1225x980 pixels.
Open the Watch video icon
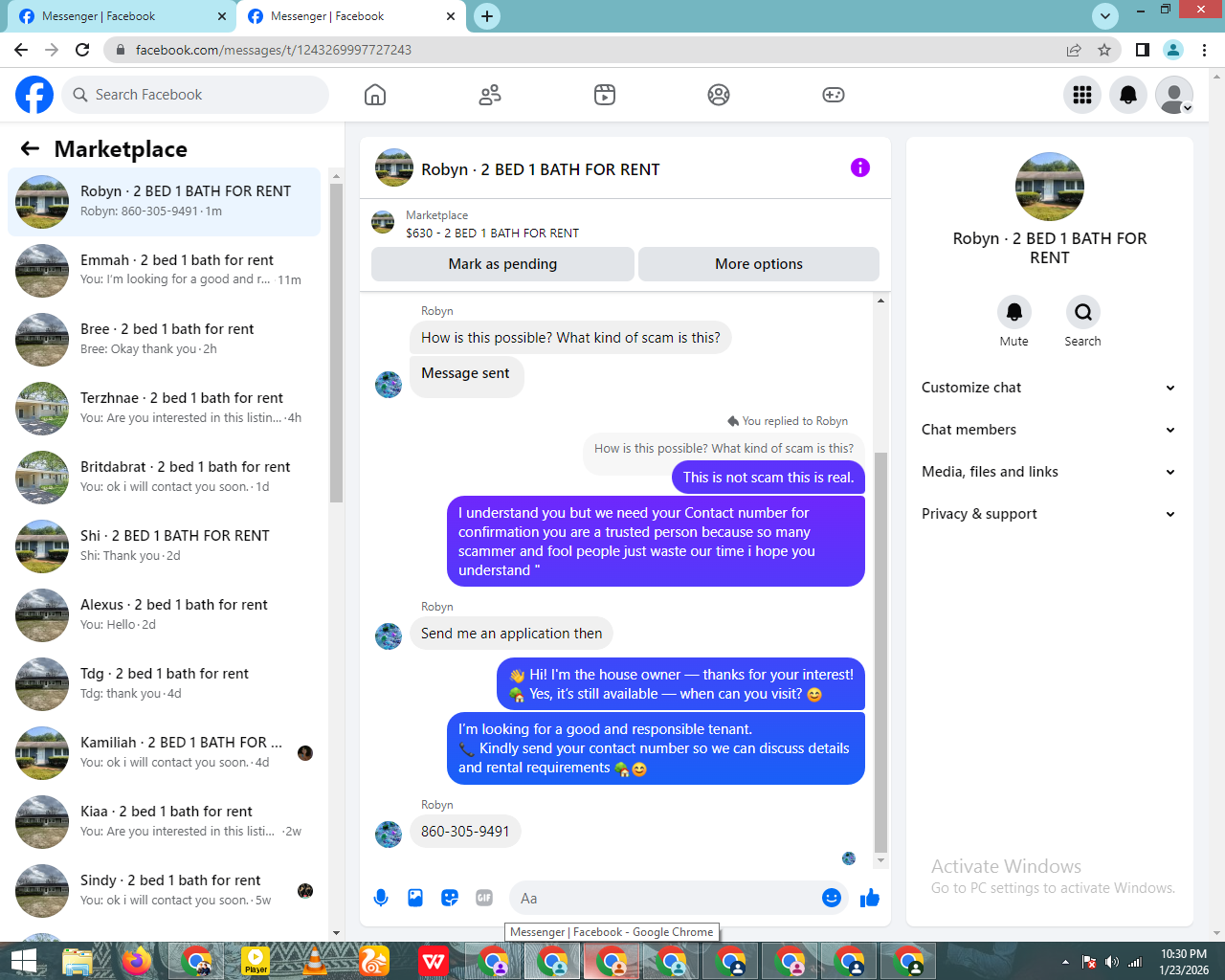(x=605, y=95)
